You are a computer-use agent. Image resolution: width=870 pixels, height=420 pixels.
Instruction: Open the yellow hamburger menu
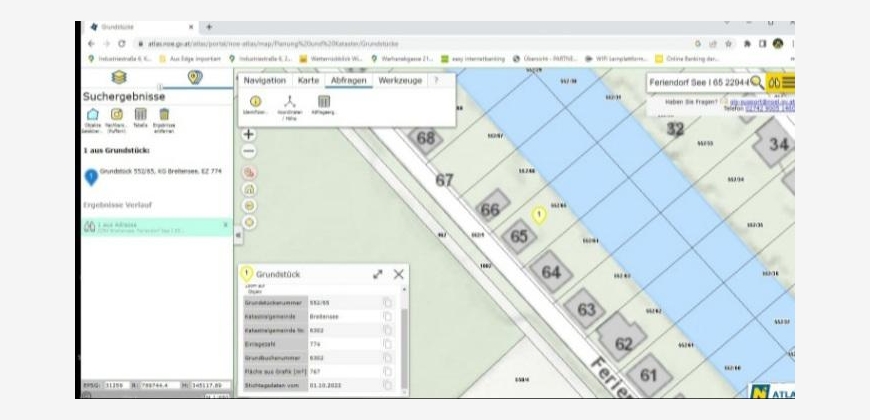click(788, 82)
